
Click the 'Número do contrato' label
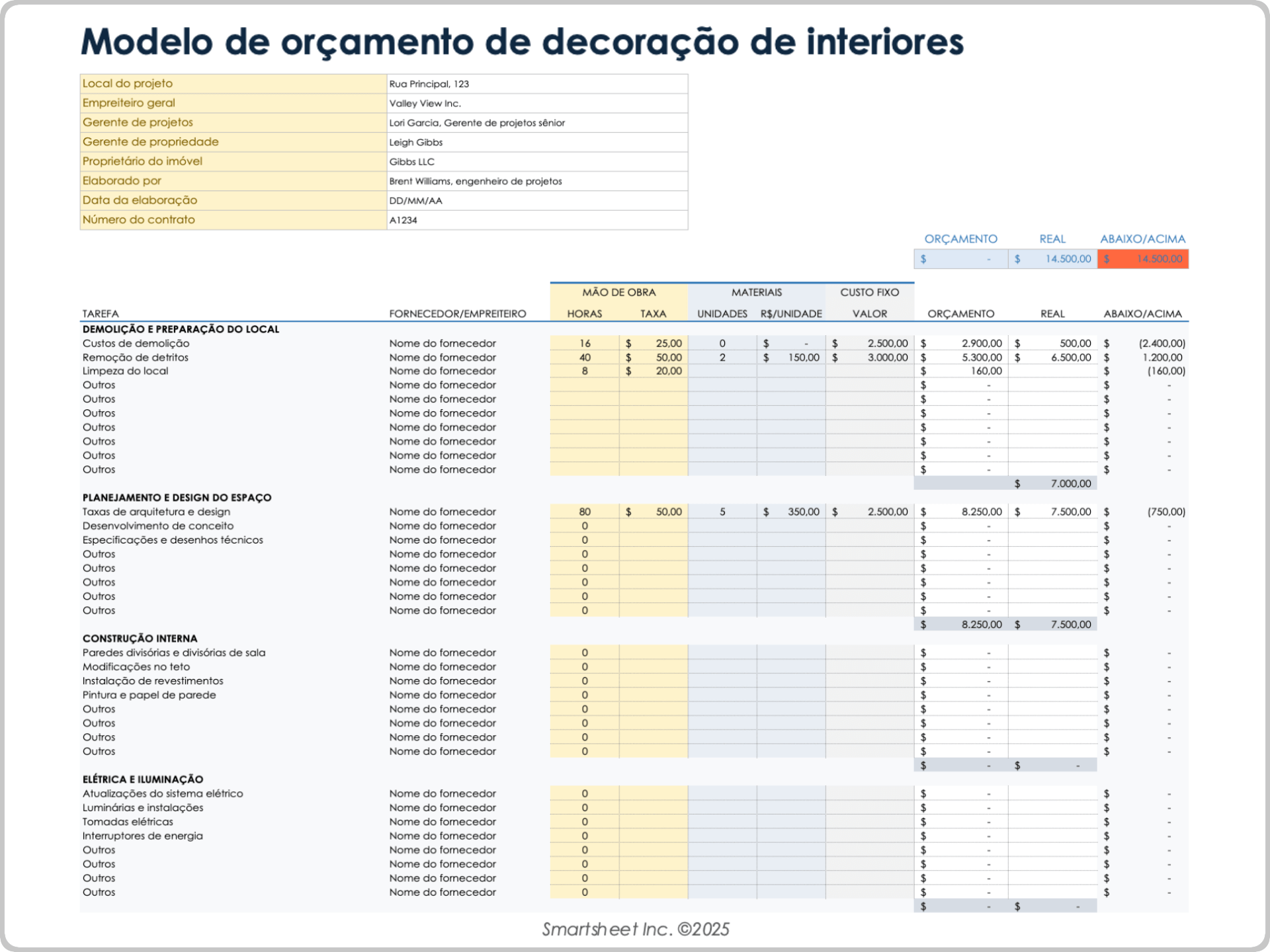(x=233, y=220)
